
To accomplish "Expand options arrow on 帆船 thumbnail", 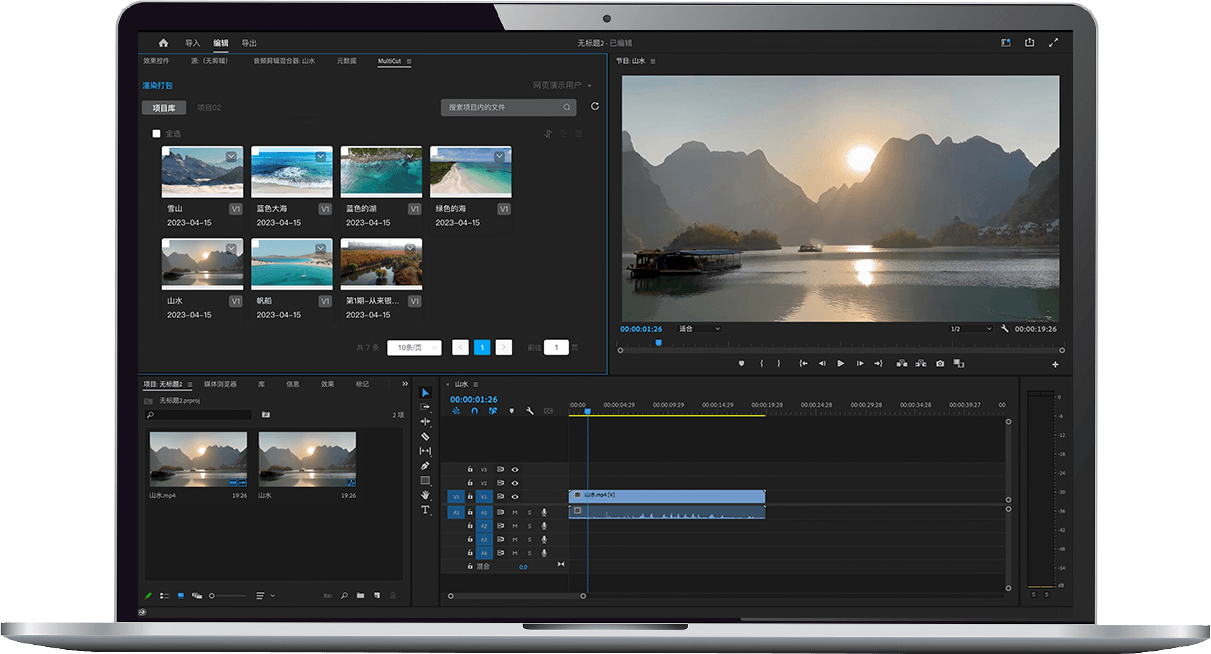I will (x=321, y=249).
